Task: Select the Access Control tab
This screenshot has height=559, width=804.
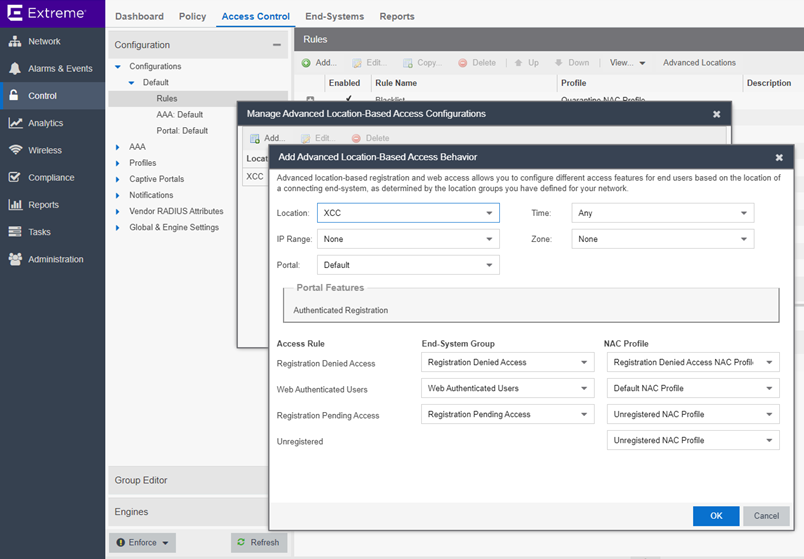Action: pos(255,16)
